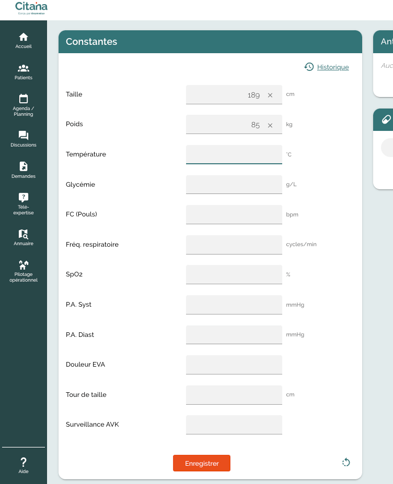Click the Température label
Image resolution: width=393 pixels, height=484 pixels.
tap(86, 154)
